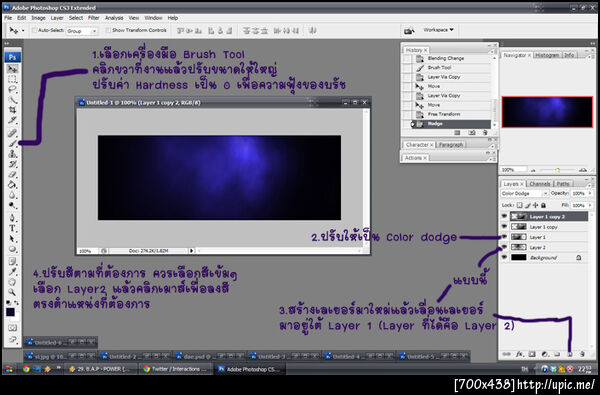Select the Pen tool

click(13, 218)
